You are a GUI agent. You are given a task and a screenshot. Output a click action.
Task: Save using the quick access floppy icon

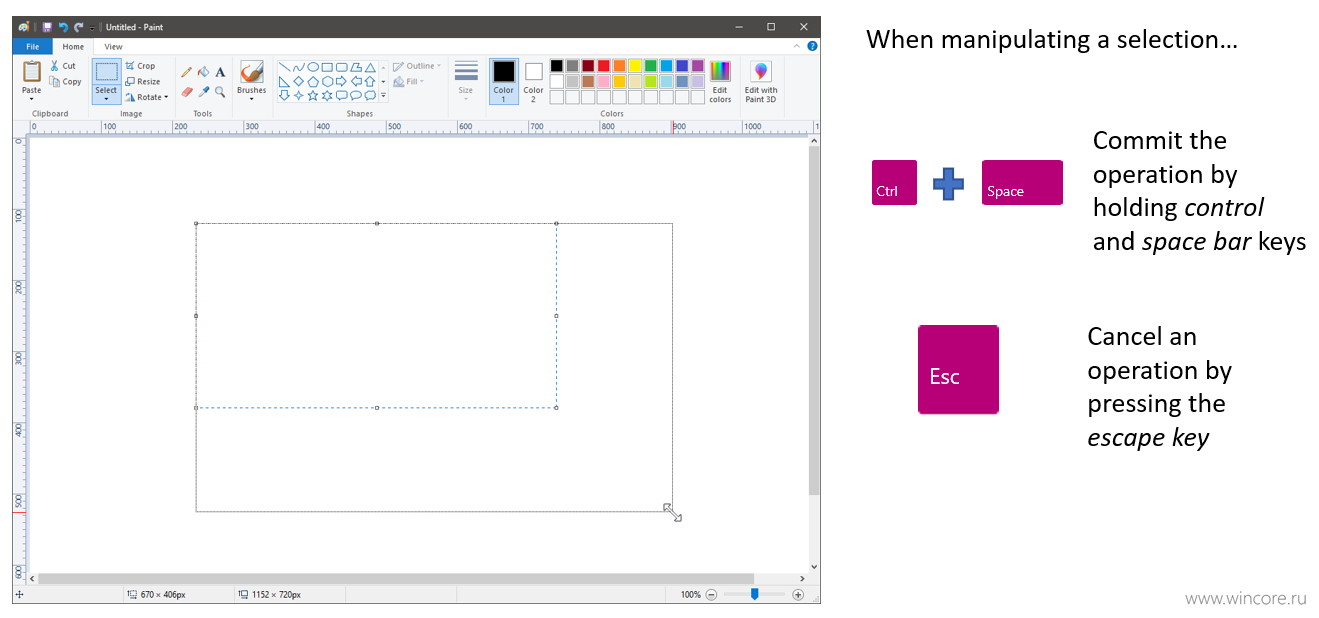coord(47,27)
